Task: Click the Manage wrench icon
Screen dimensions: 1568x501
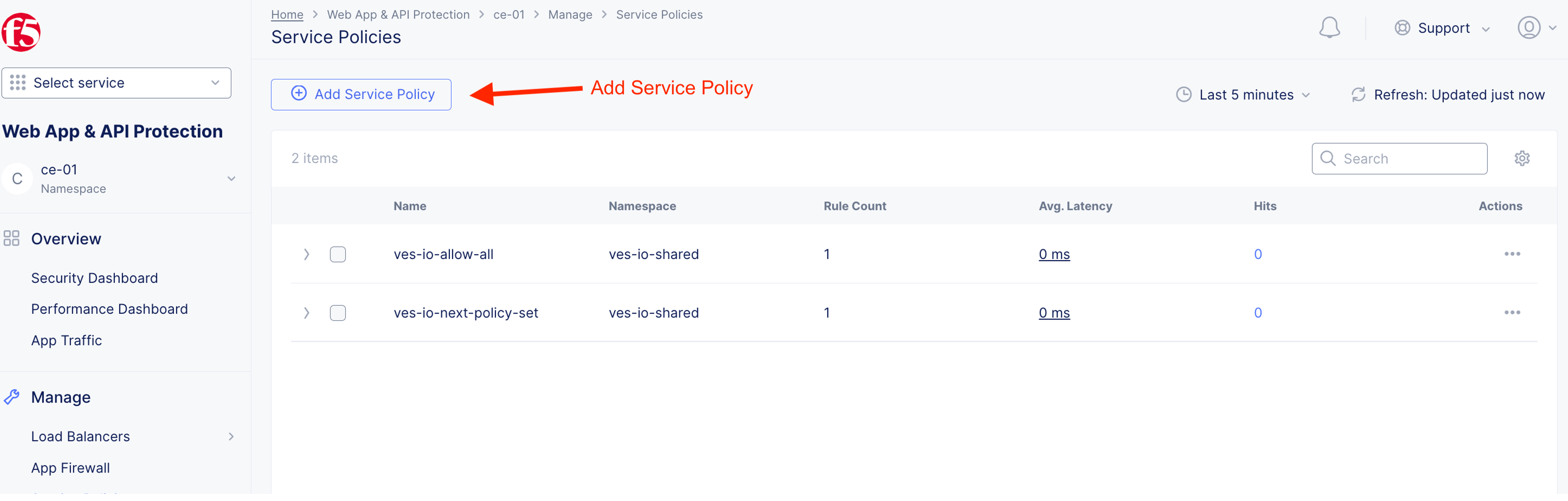Action: click(x=11, y=397)
